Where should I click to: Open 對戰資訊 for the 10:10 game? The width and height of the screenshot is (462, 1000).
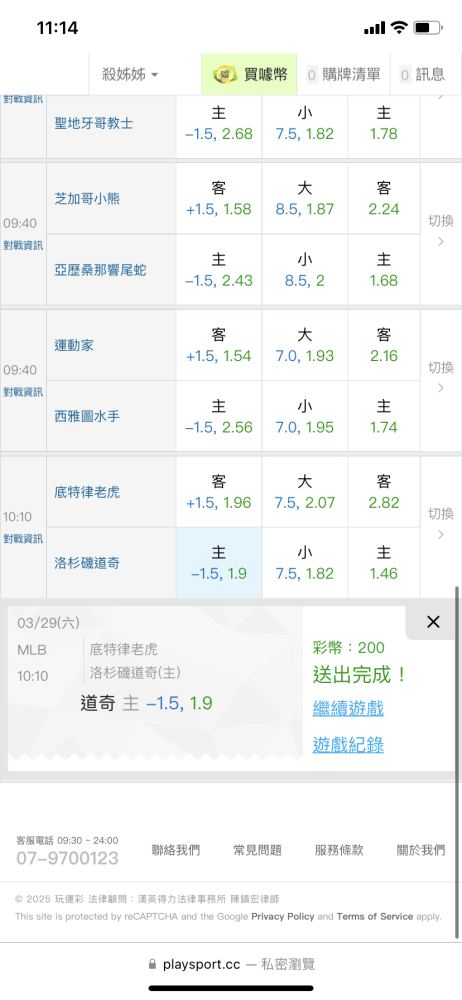[23, 539]
